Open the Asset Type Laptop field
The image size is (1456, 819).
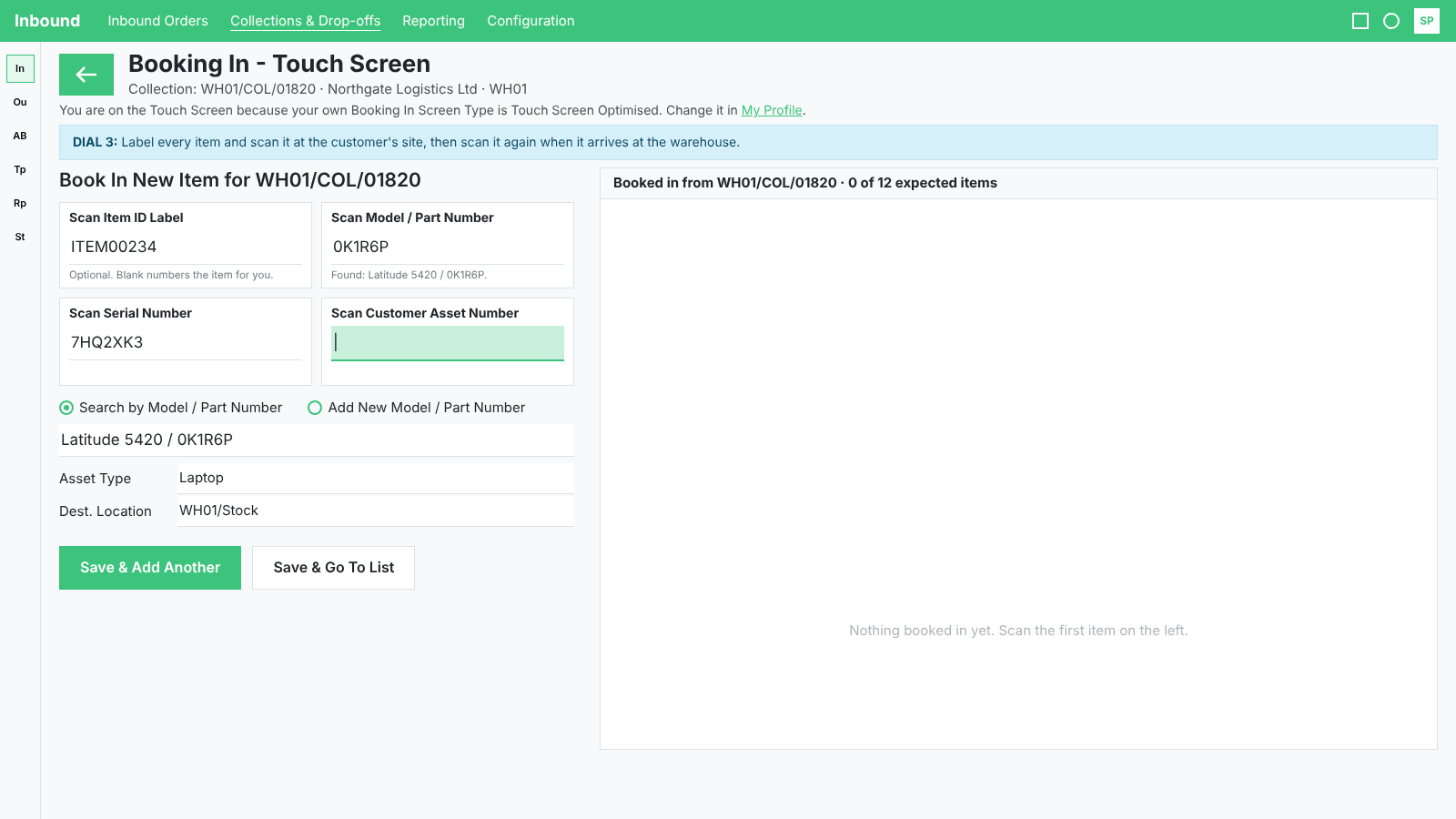pyautogui.click(x=376, y=478)
